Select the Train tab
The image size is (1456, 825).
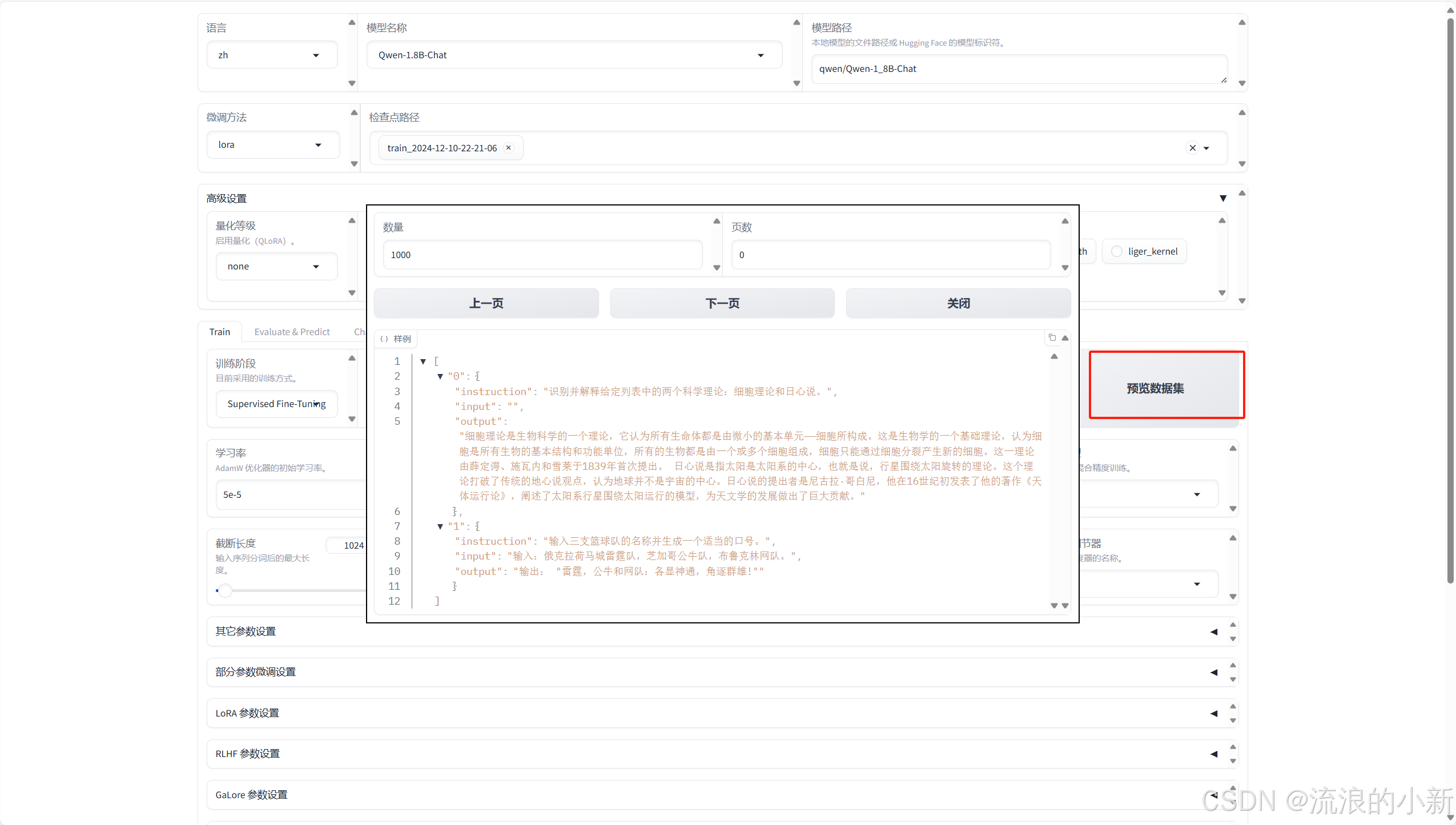(219, 332)
